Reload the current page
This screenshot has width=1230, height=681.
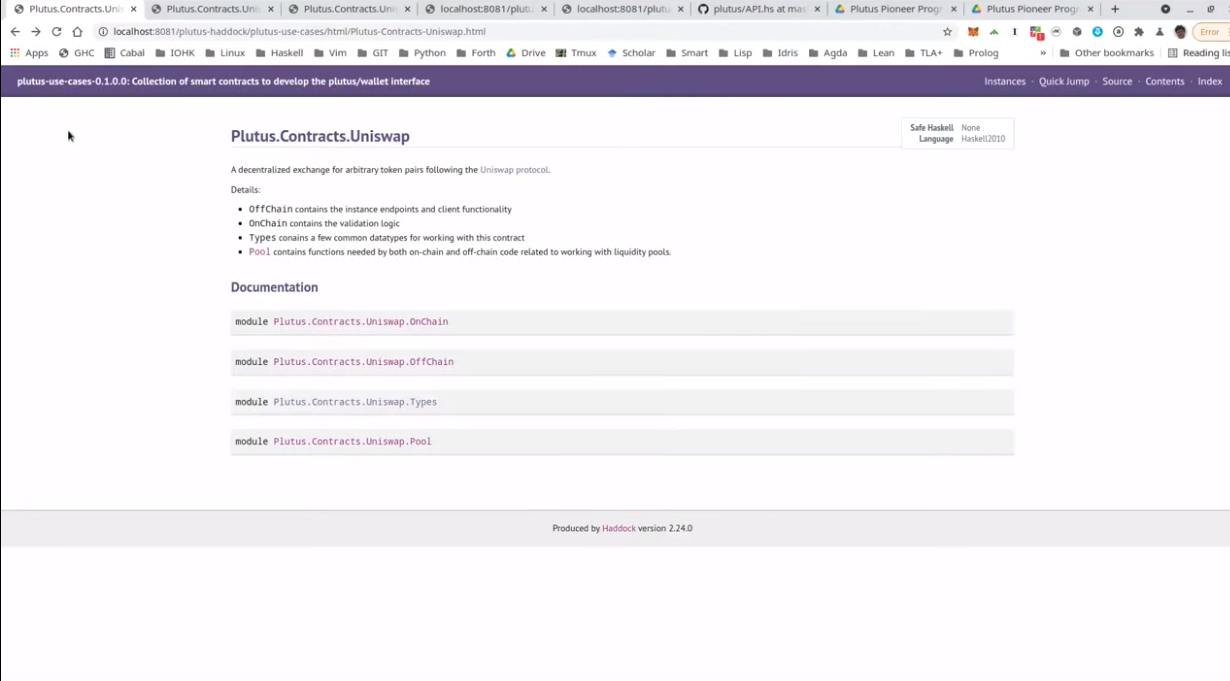(56, 32)
